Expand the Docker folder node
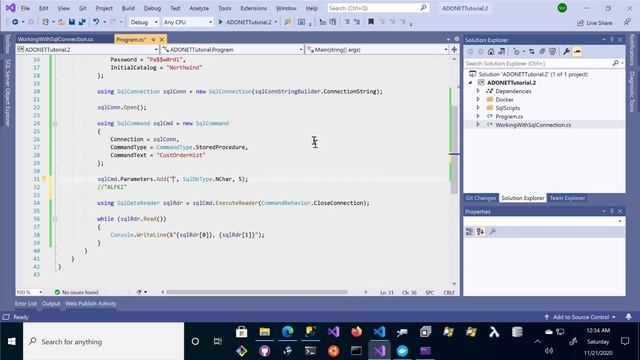 (478, 99)
